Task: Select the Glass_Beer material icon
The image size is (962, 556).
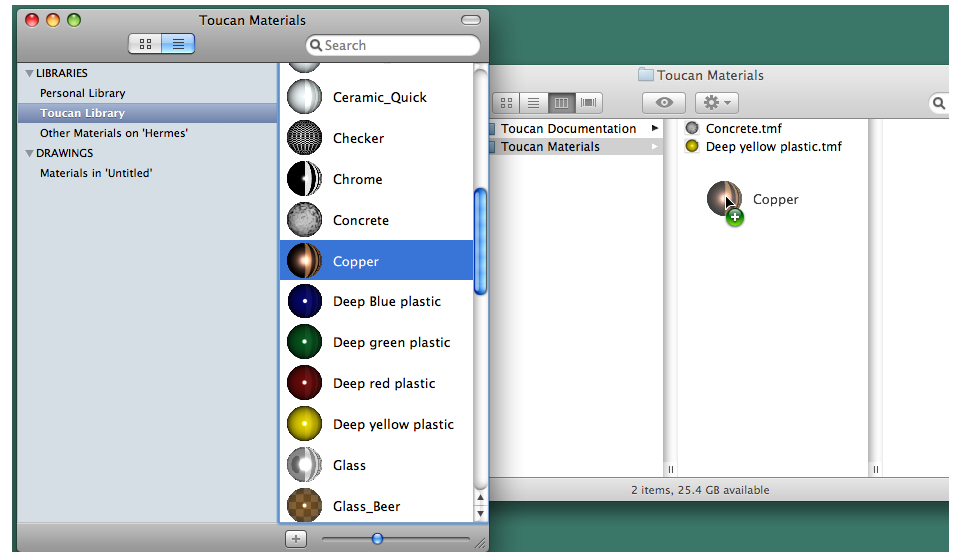Action: coord(304,506)
